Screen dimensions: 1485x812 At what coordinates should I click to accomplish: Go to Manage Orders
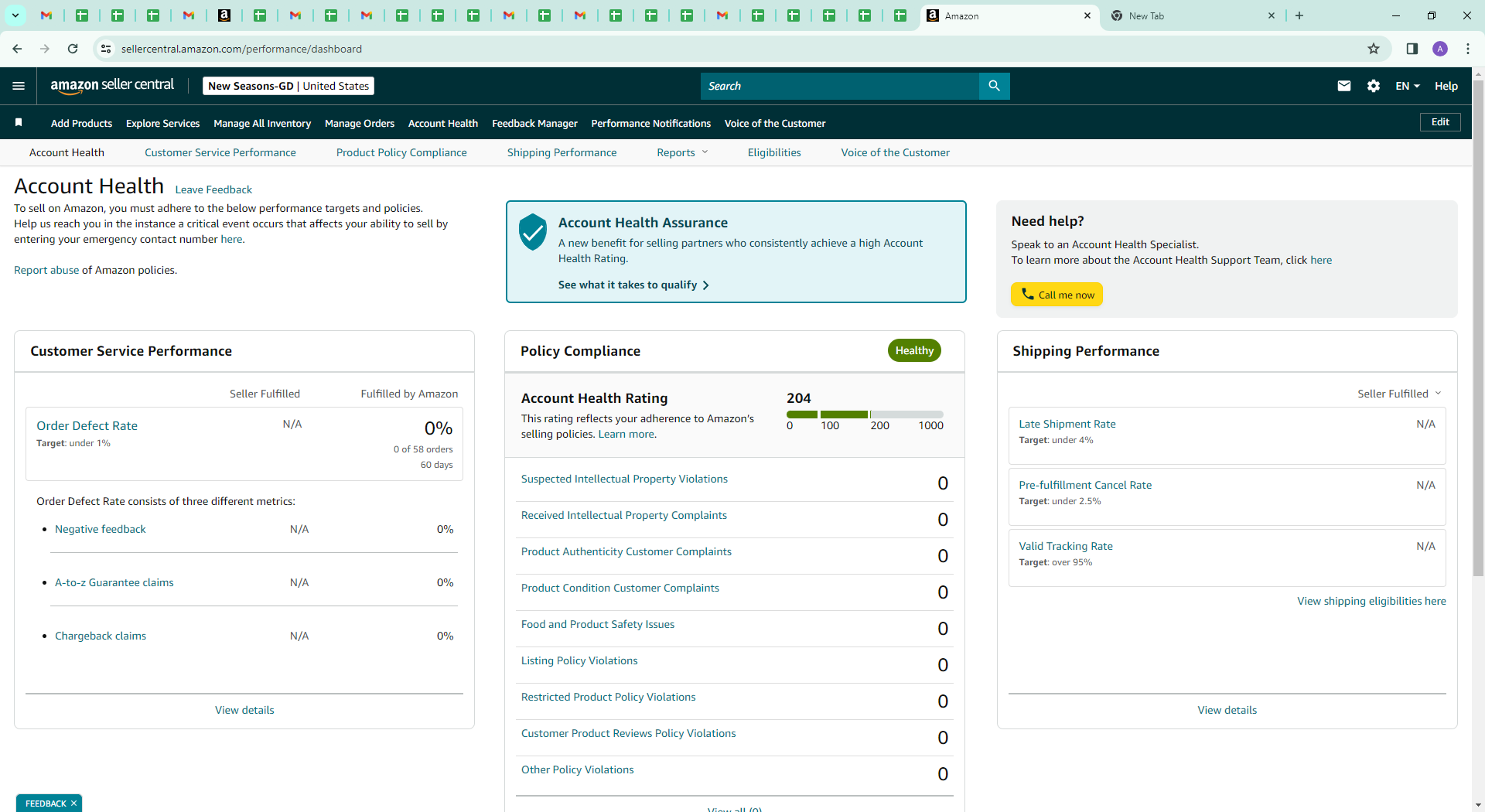click(x=360, y=123)
